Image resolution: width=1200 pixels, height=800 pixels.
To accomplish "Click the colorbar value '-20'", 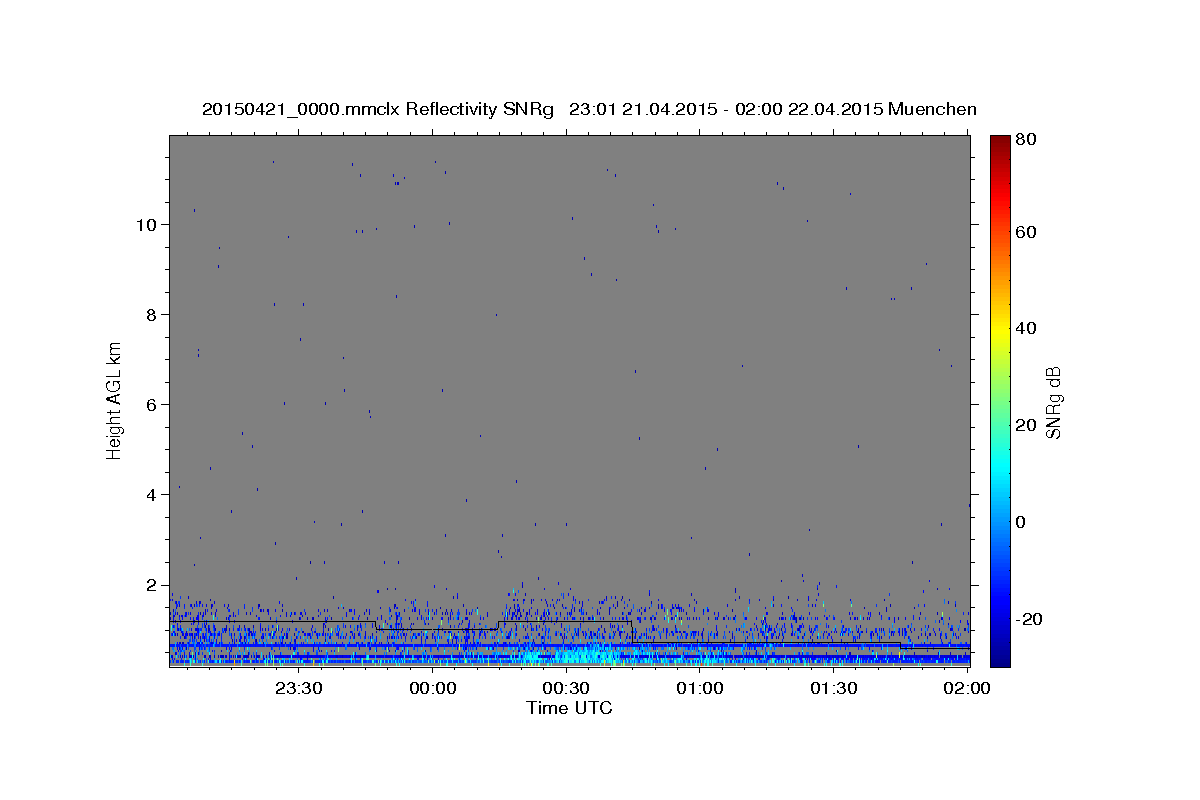I will point(1031,619).
